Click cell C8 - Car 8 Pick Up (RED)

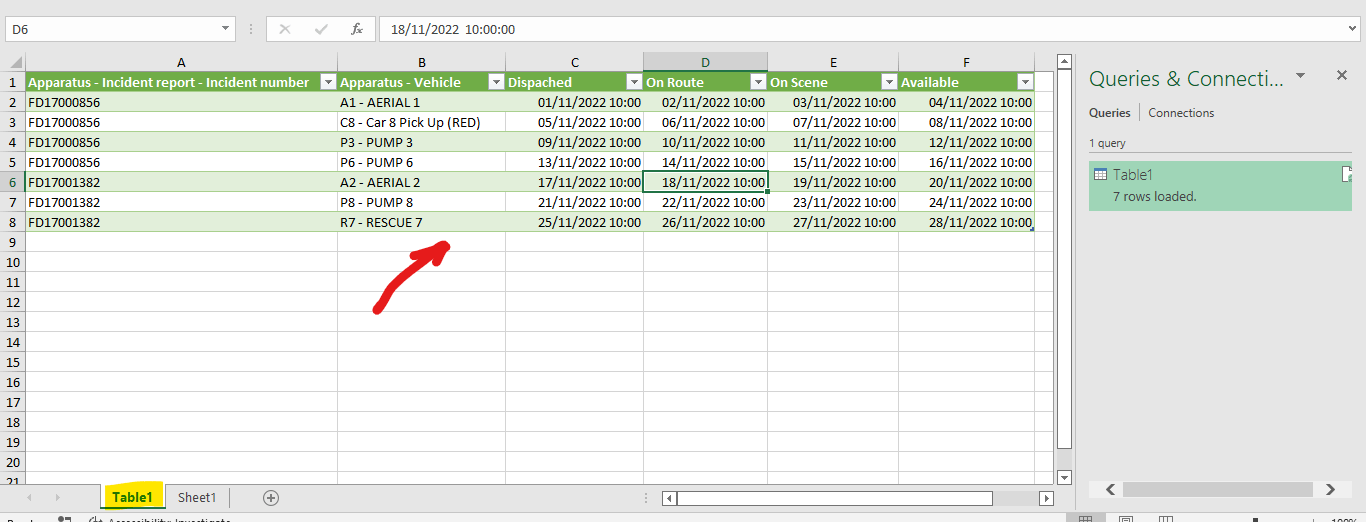pyautogui.click(x=422, y=122)
